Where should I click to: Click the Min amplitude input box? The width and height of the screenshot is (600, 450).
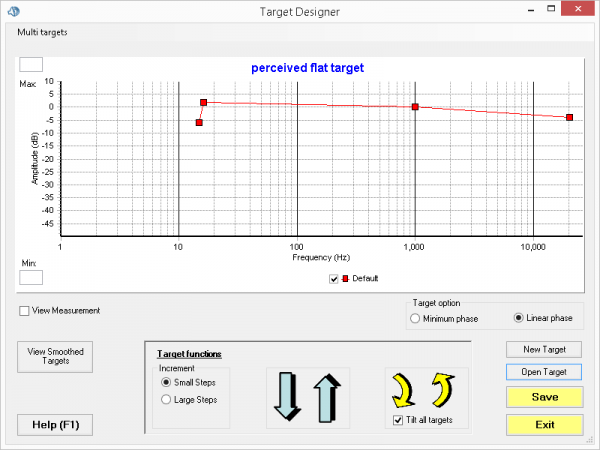tap(31, 277)
